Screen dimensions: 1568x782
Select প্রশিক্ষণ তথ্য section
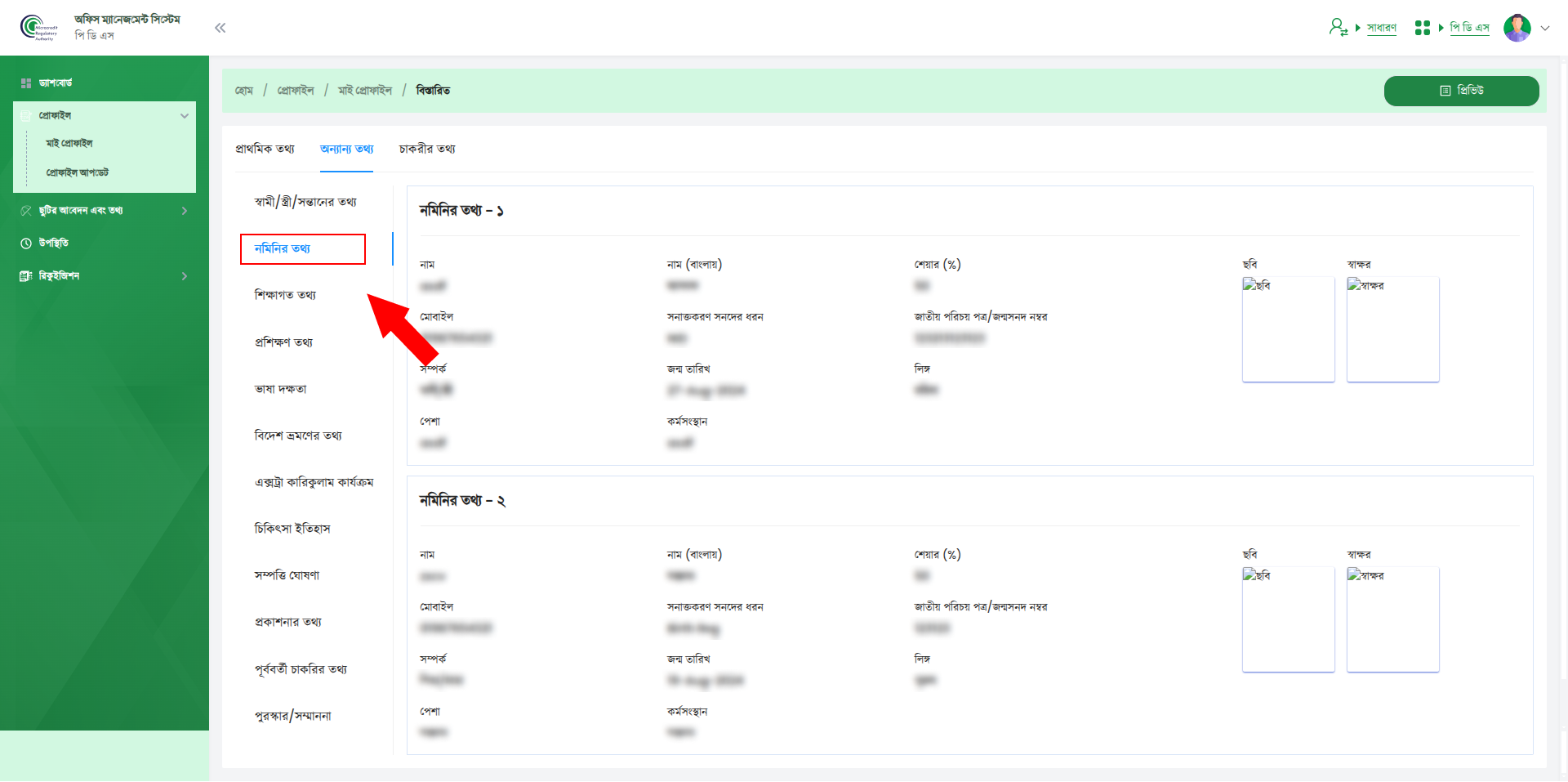283,342
